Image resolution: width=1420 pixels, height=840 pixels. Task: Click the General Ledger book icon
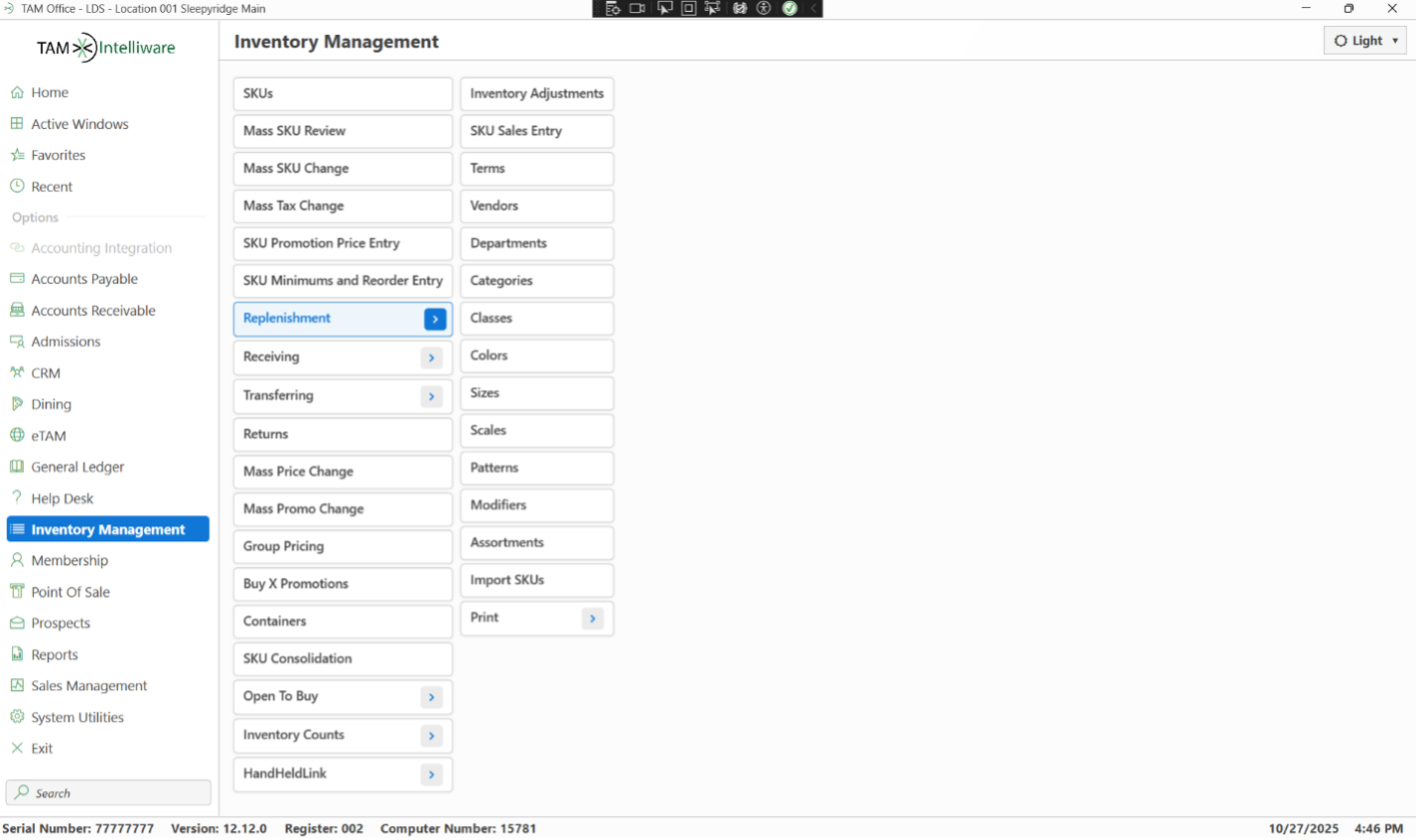(x=17, y=467)
